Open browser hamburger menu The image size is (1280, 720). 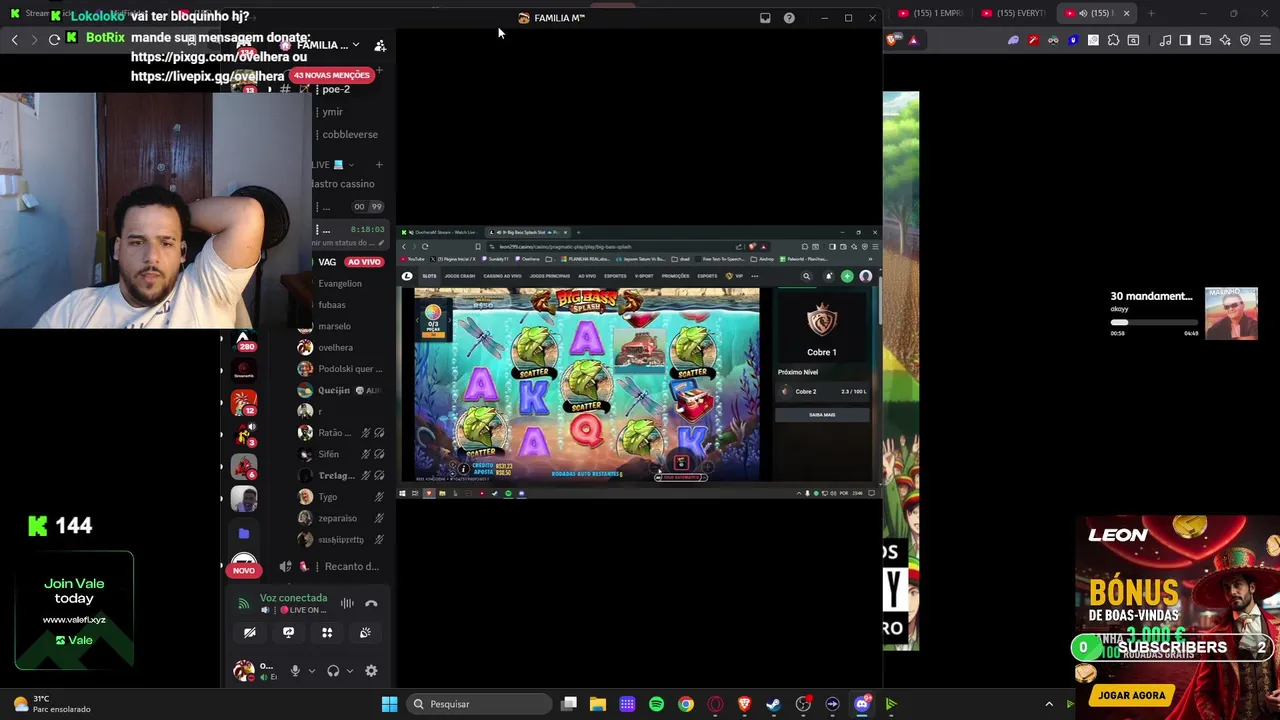point(1265,40)
